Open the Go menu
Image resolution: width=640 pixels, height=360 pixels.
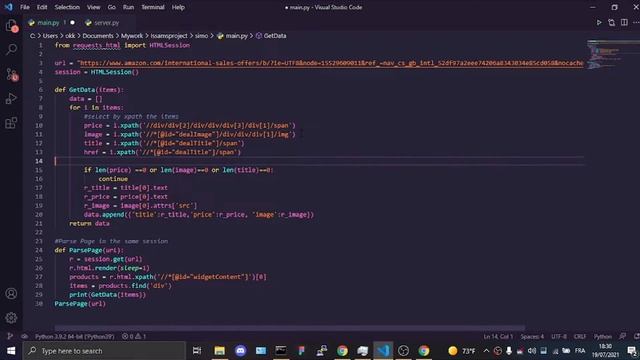click(x=111, y=7)
